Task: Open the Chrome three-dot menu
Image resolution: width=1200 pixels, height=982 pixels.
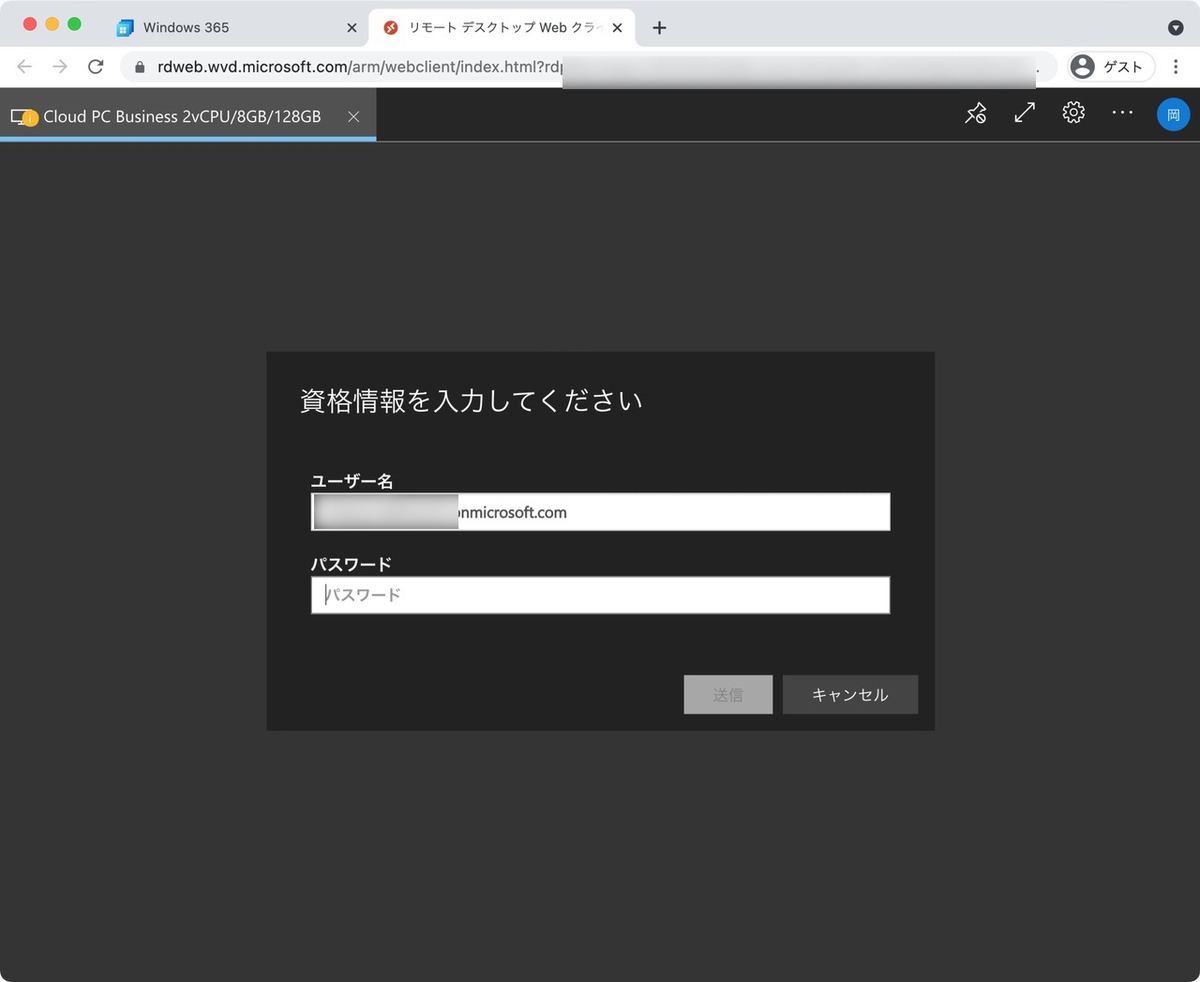Action: [x=1176, y=67]
